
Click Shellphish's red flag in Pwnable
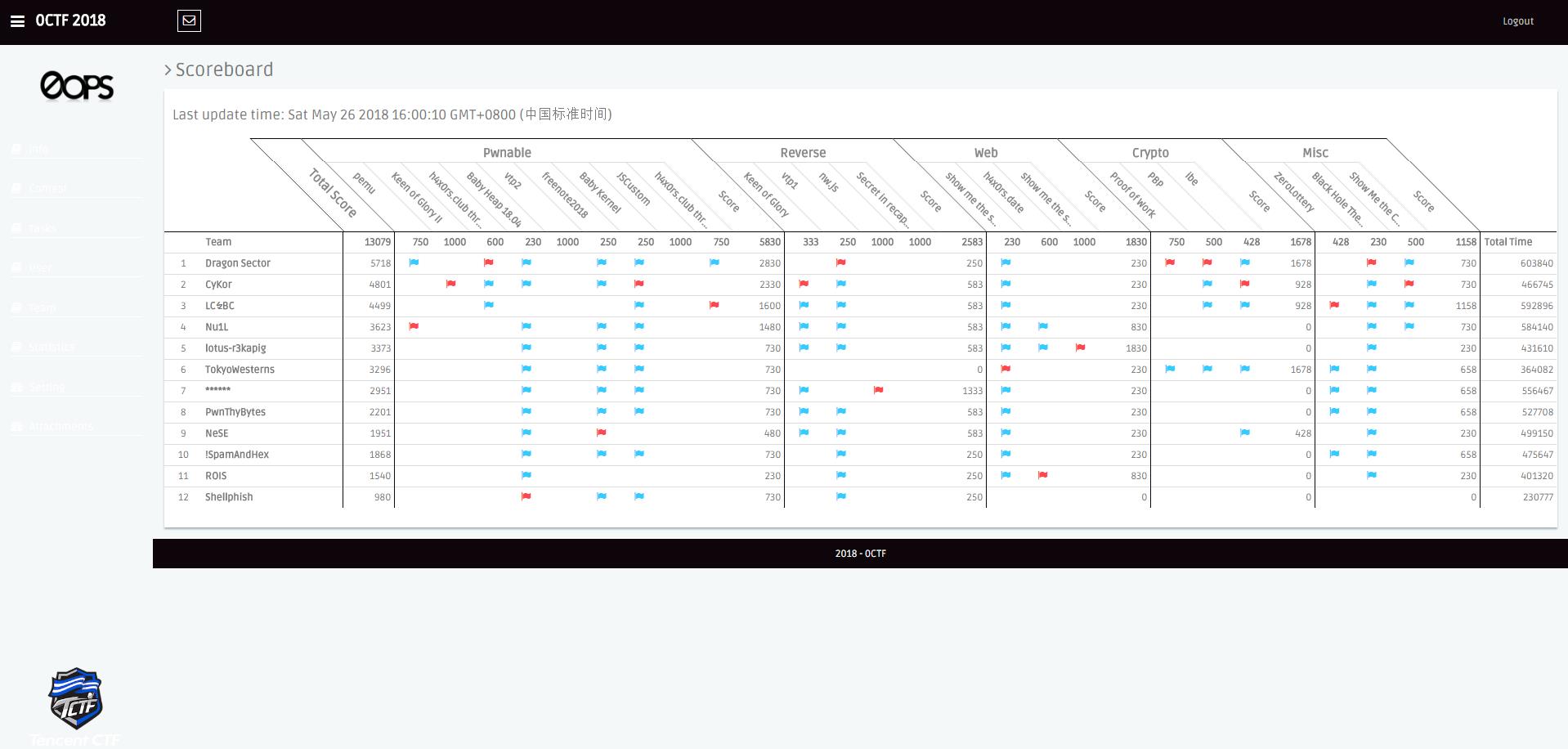[x=526, y=497]
